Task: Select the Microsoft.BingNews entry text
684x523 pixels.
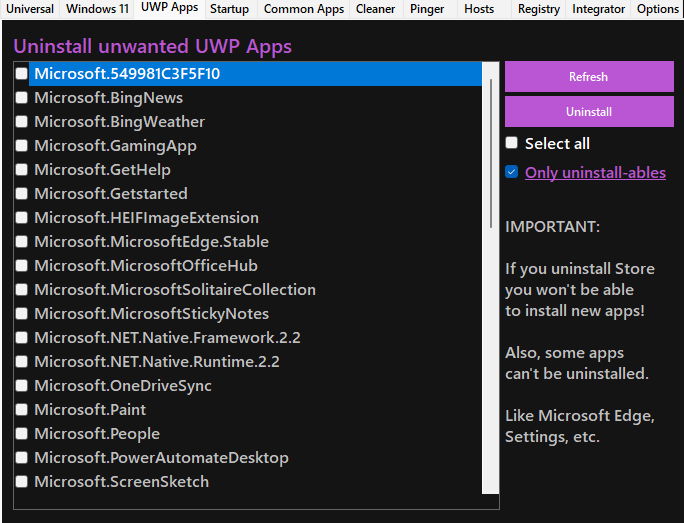Action: [x=109, y=98]
